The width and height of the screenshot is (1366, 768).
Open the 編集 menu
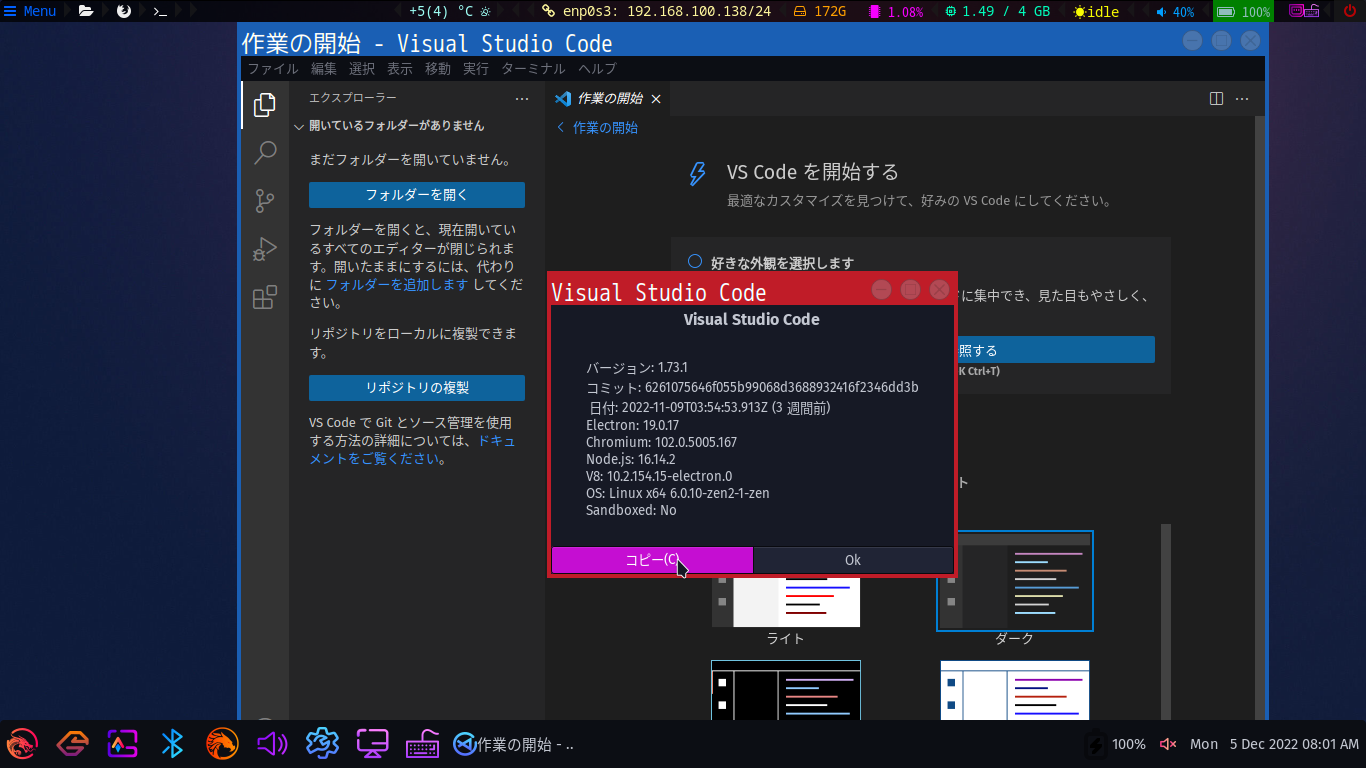(x=324, y=69)
